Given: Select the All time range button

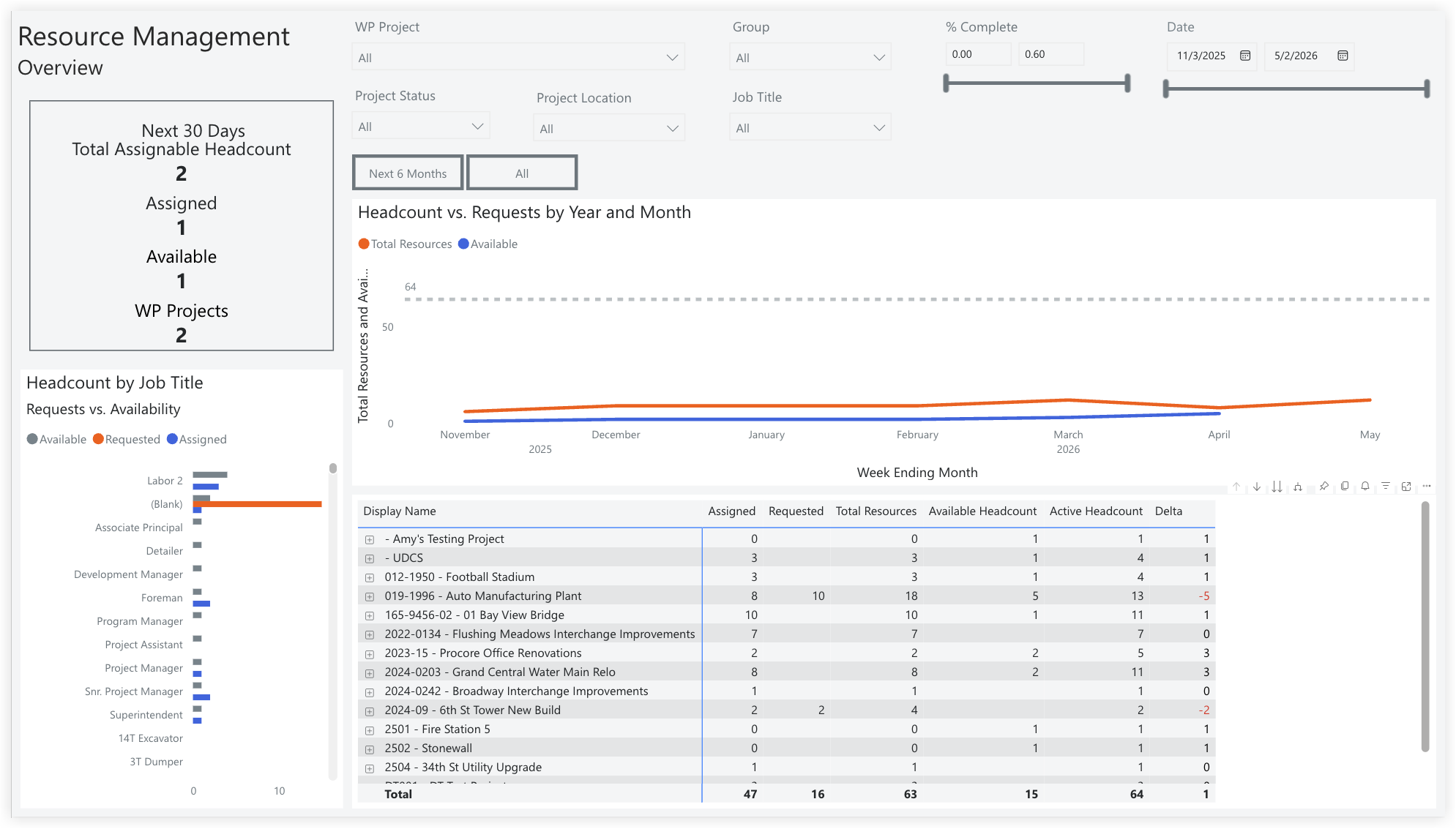Looking at the screenshot, I should (x=521, y=173).
